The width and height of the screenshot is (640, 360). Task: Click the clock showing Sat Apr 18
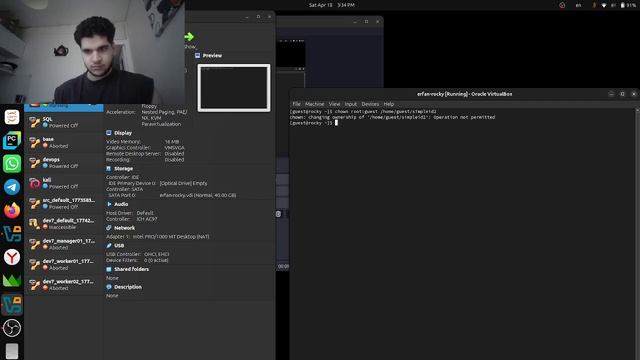point(331,5)
